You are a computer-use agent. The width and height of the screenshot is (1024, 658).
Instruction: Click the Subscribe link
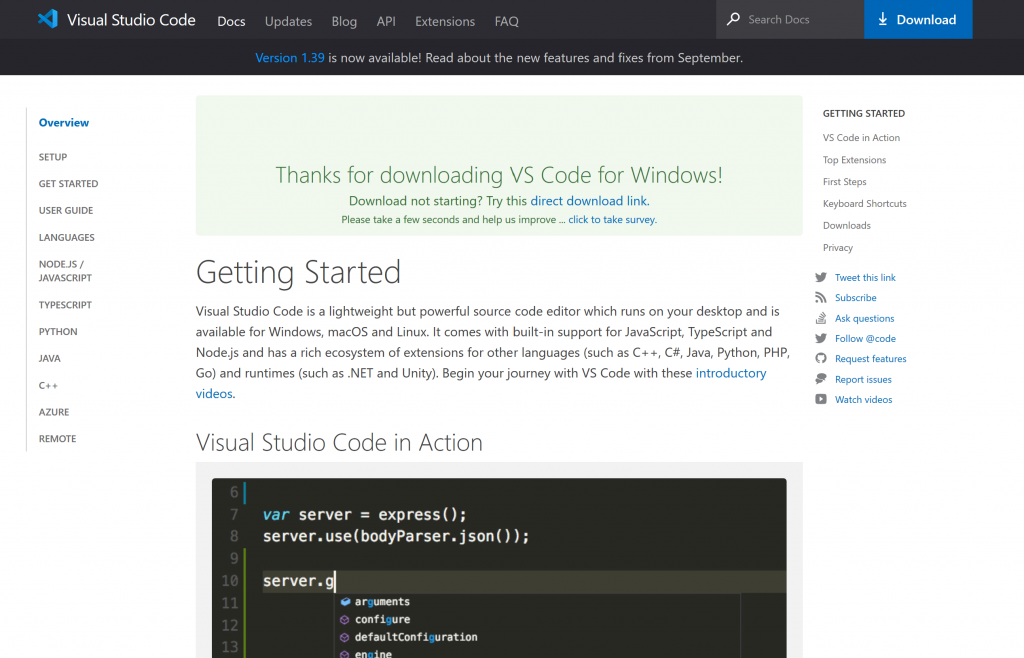pyautogui.click(x=855, y=298)
